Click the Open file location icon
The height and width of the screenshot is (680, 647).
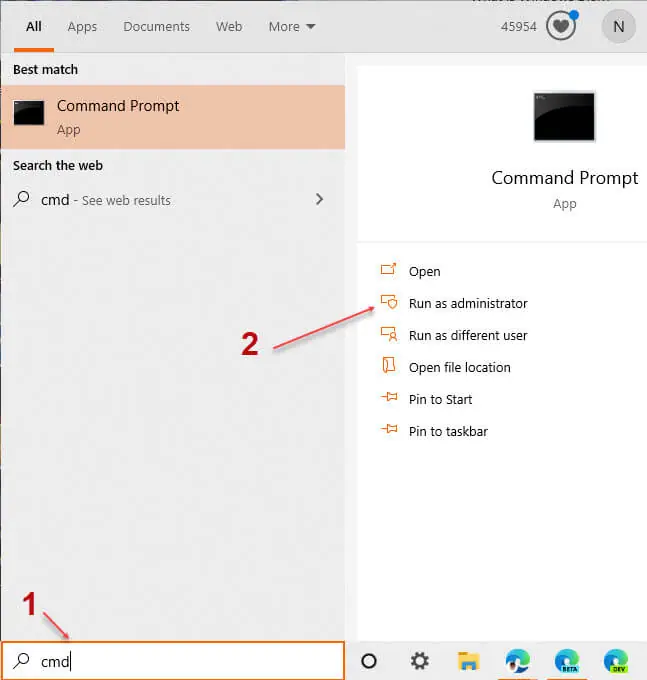pyautogui.click(x=389, y=365)
